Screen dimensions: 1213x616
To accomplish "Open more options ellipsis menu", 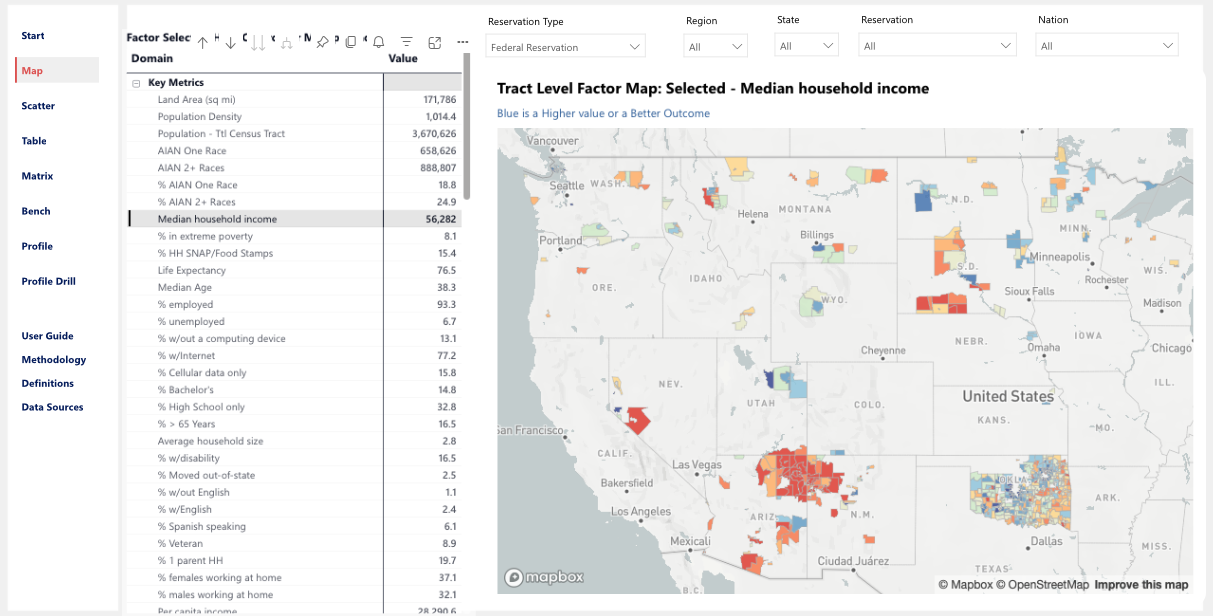I will 462,42.
